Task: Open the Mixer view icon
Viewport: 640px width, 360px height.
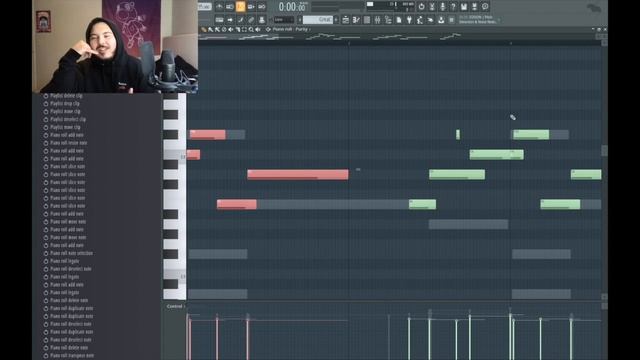Action: pyautogui.click(x=377, y=20)
